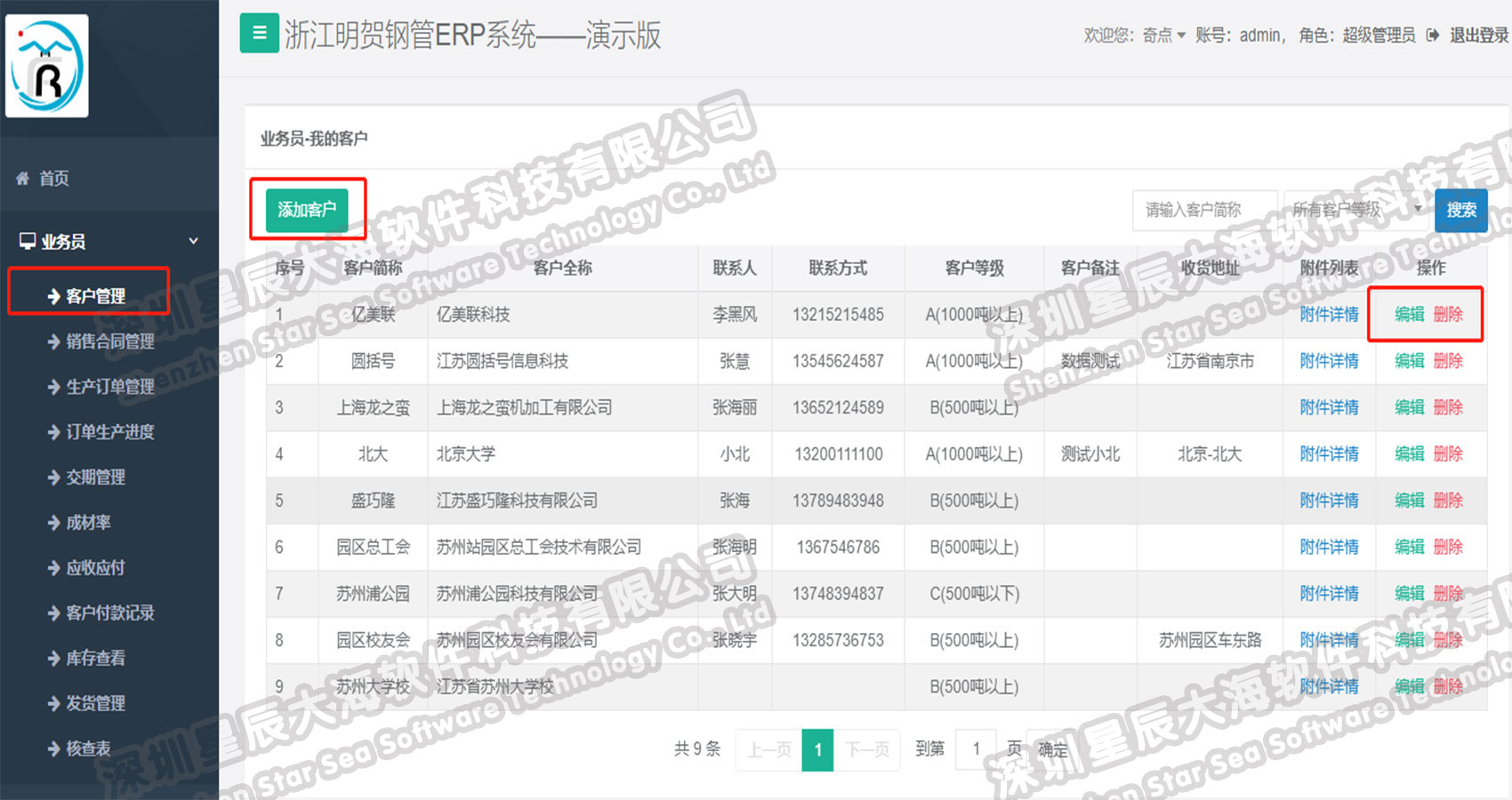Click the 客户简称 column header
1512x800 pixels.
pos(373,268)
